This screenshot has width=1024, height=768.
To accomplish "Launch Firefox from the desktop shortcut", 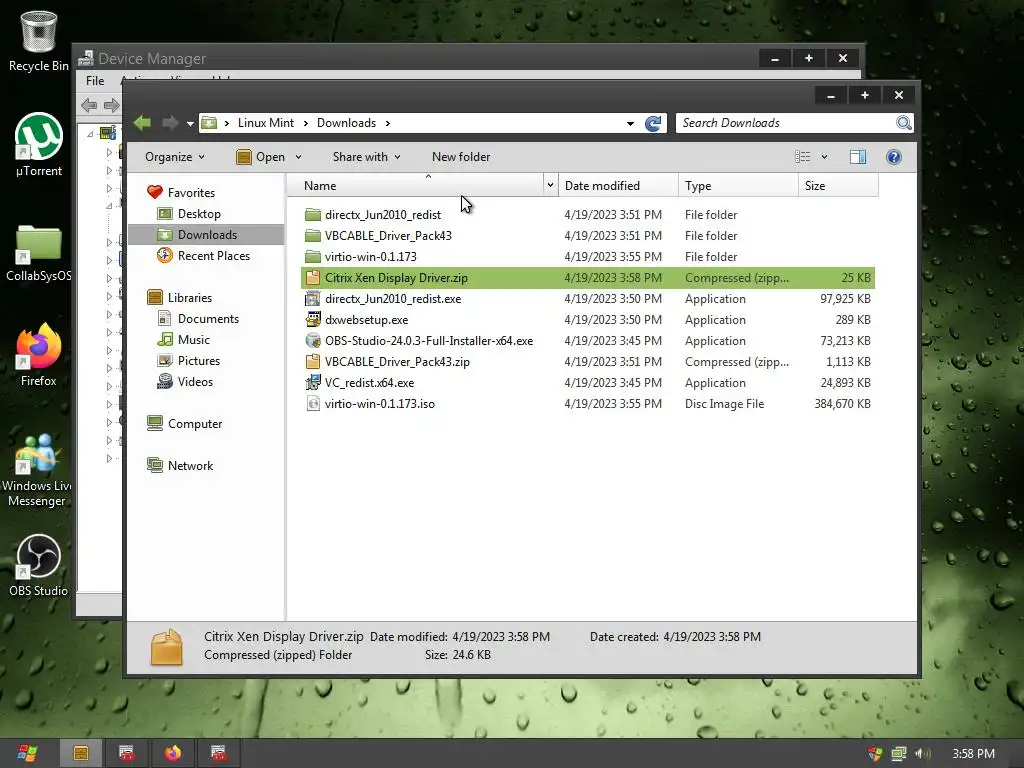I will click(x=39, y=355).
